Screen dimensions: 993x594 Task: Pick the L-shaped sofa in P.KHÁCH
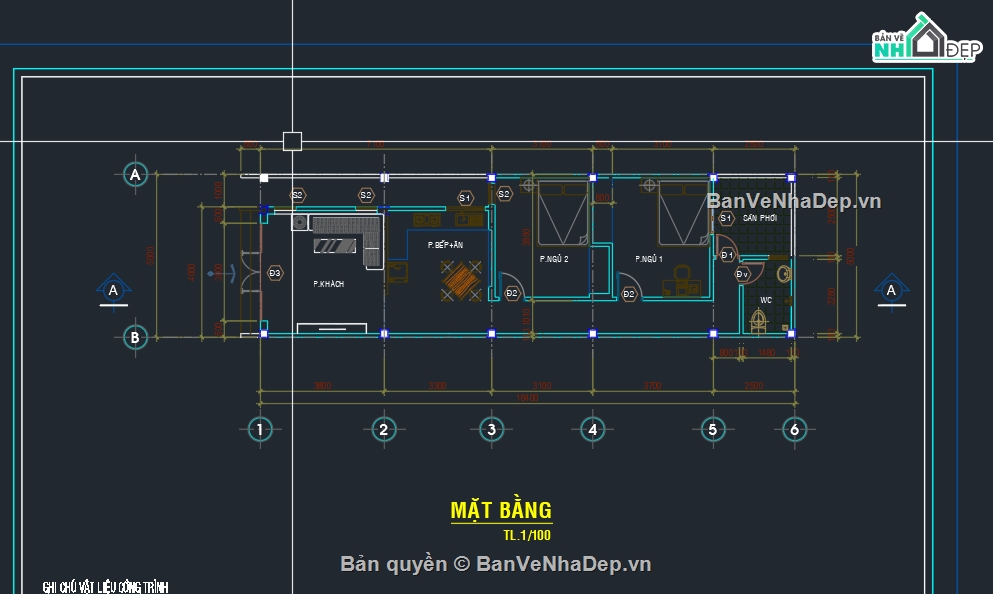pyautogui.click(x=348, y=240)
